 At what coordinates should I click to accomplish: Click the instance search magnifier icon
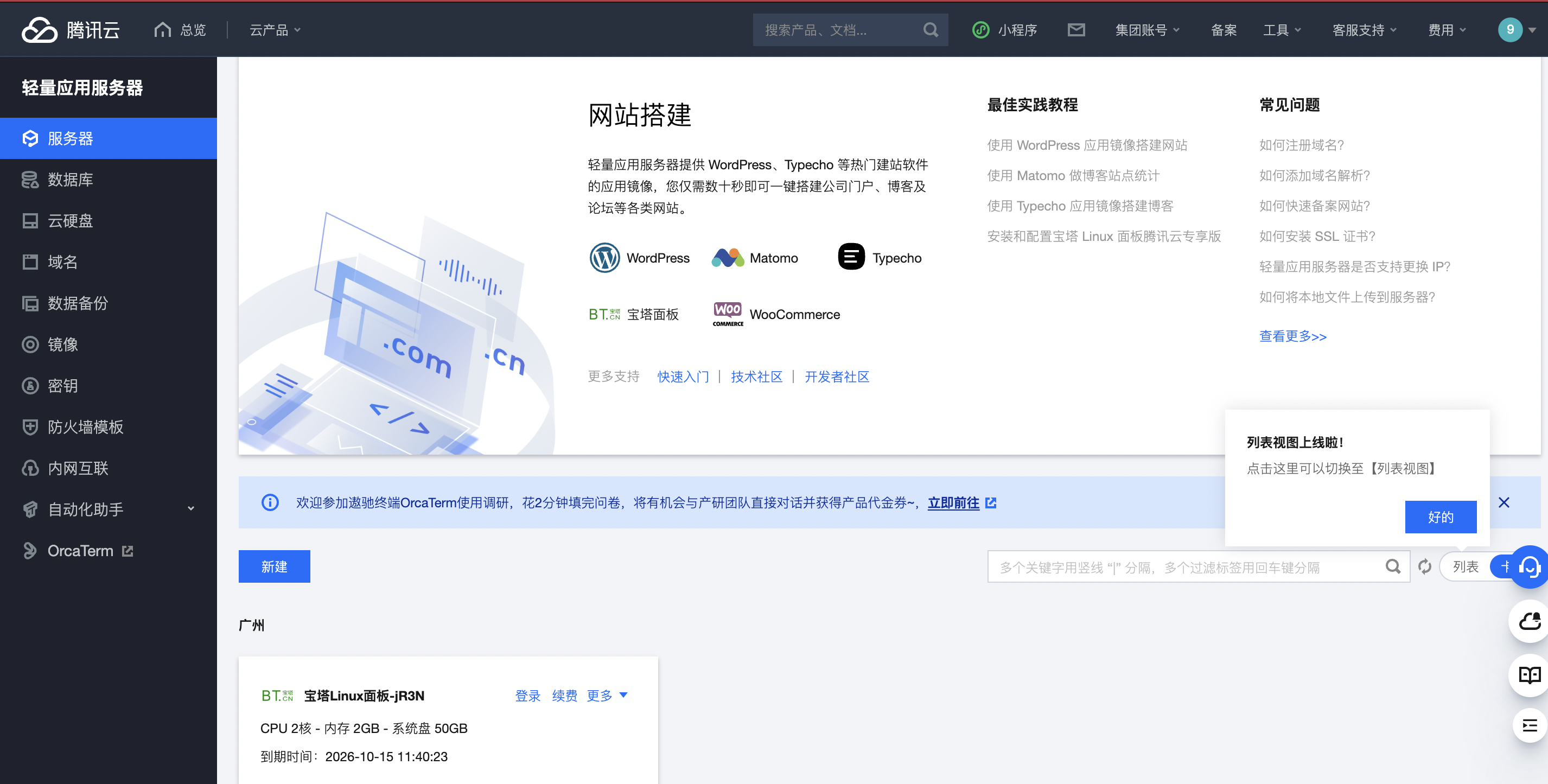(x=1393, y=566)
